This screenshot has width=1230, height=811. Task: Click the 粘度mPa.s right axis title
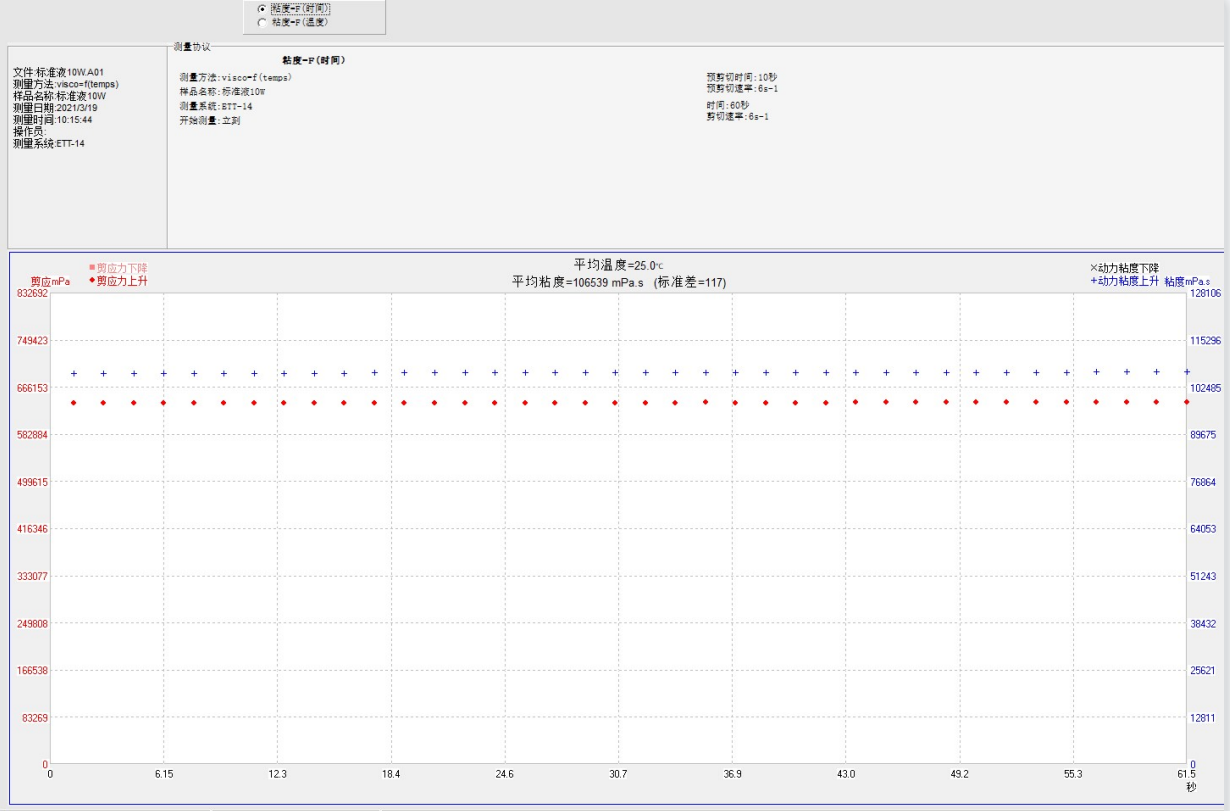1187,282
